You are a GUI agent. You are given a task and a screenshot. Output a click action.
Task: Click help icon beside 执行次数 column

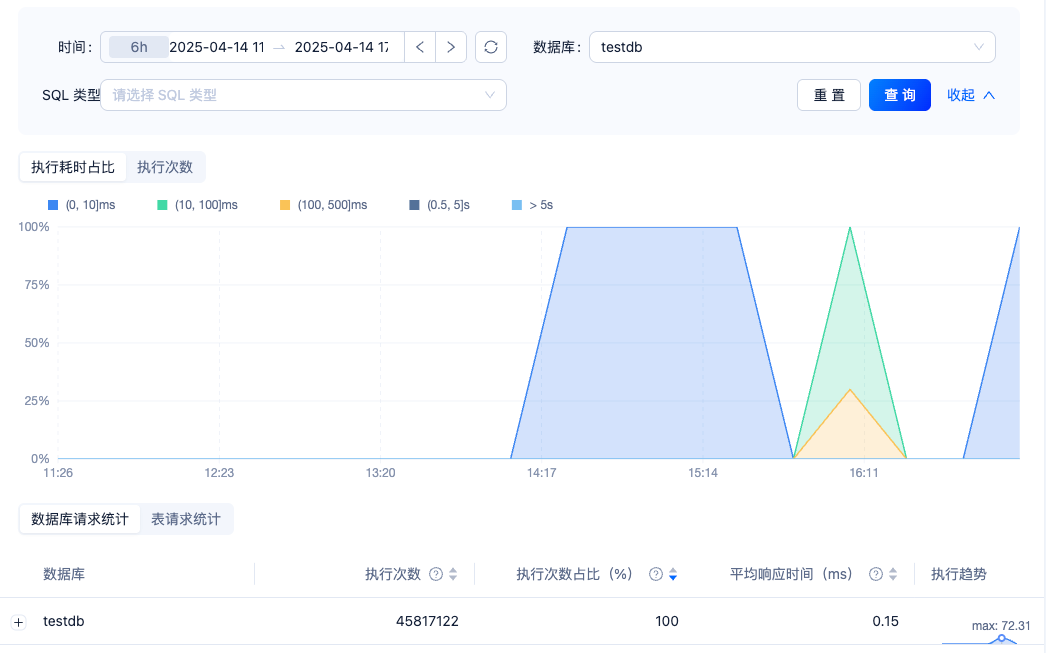point(436,574)
